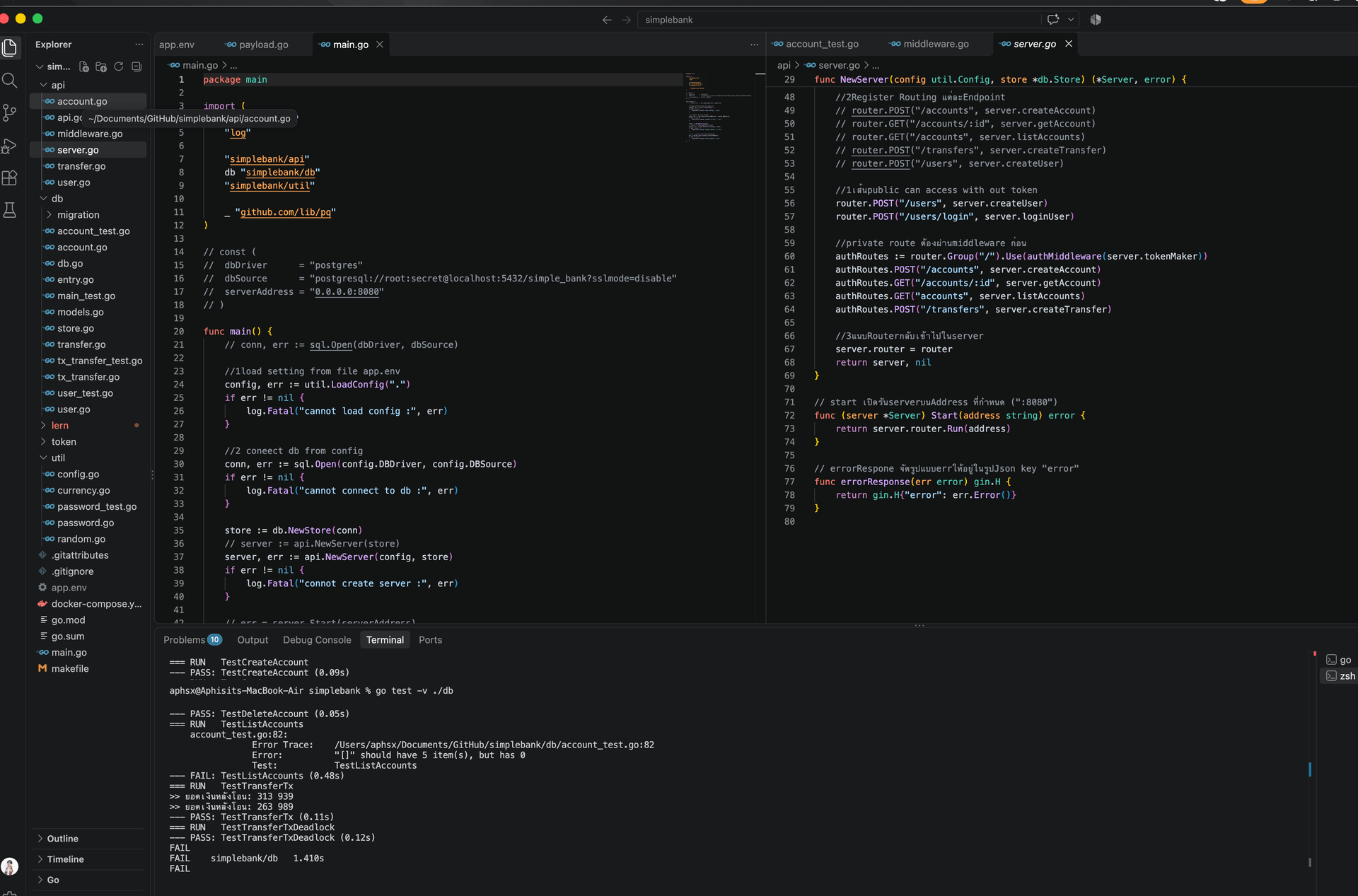Open the Debug Console panel tab
Image resolution: width=1358 pixels, height=896 pixels.
pos(317,640)
